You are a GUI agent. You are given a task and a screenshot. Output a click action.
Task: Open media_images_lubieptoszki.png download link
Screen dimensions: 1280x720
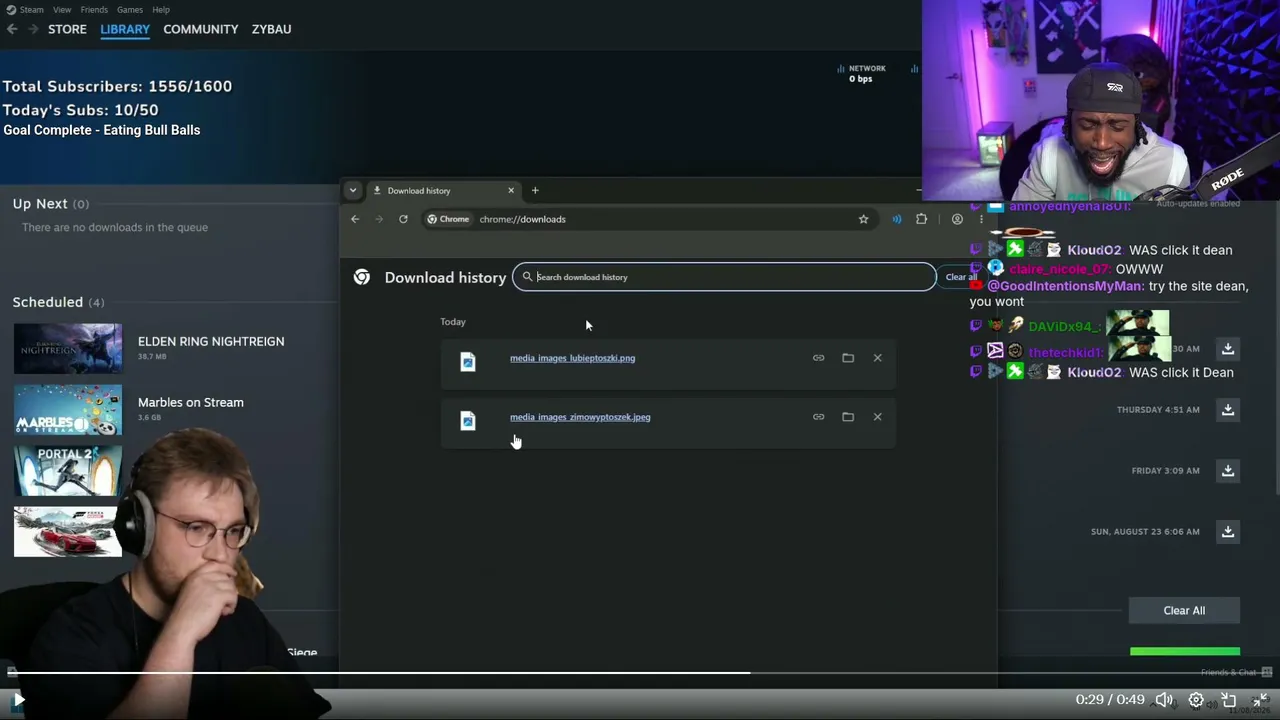pyautogui.click(x=572, y=358)
